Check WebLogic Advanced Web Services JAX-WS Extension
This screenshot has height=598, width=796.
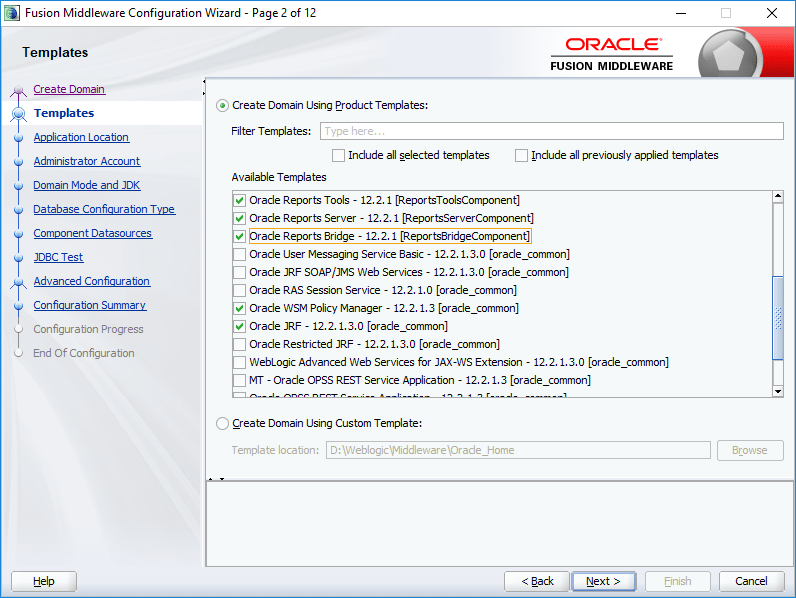pos(240,362)
